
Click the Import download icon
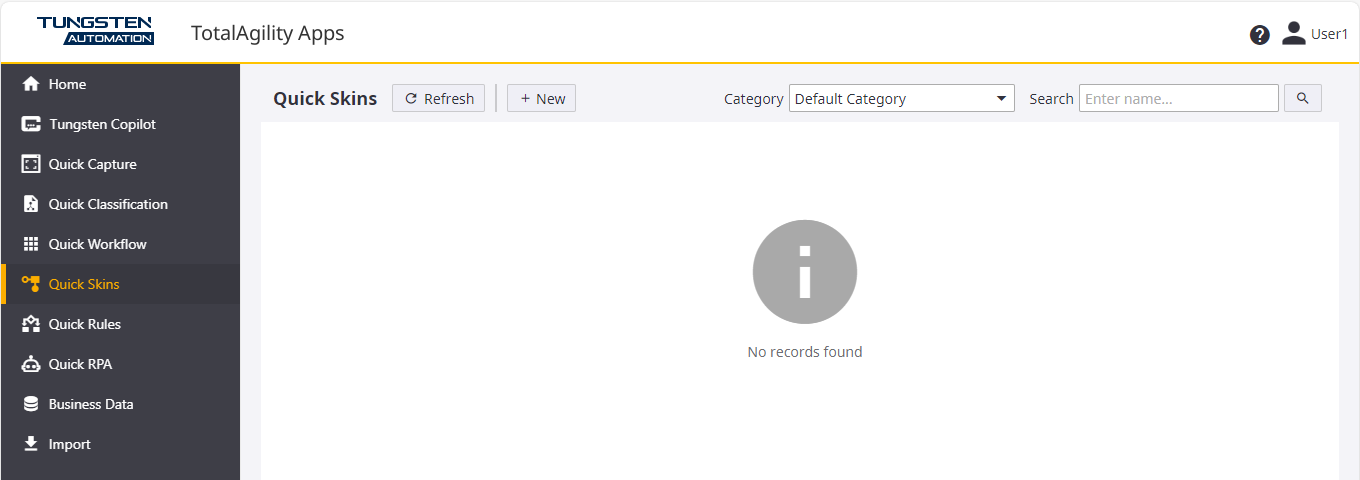(31, 444)
